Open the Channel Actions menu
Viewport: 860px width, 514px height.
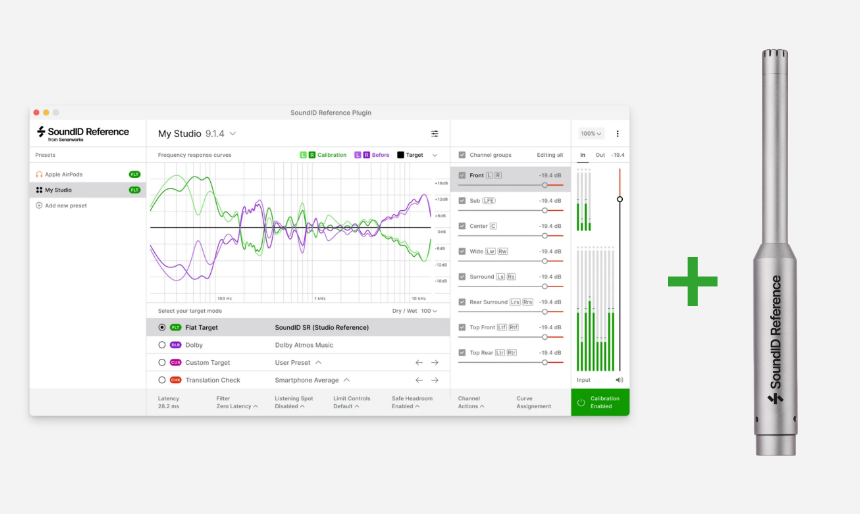point(471,403)
